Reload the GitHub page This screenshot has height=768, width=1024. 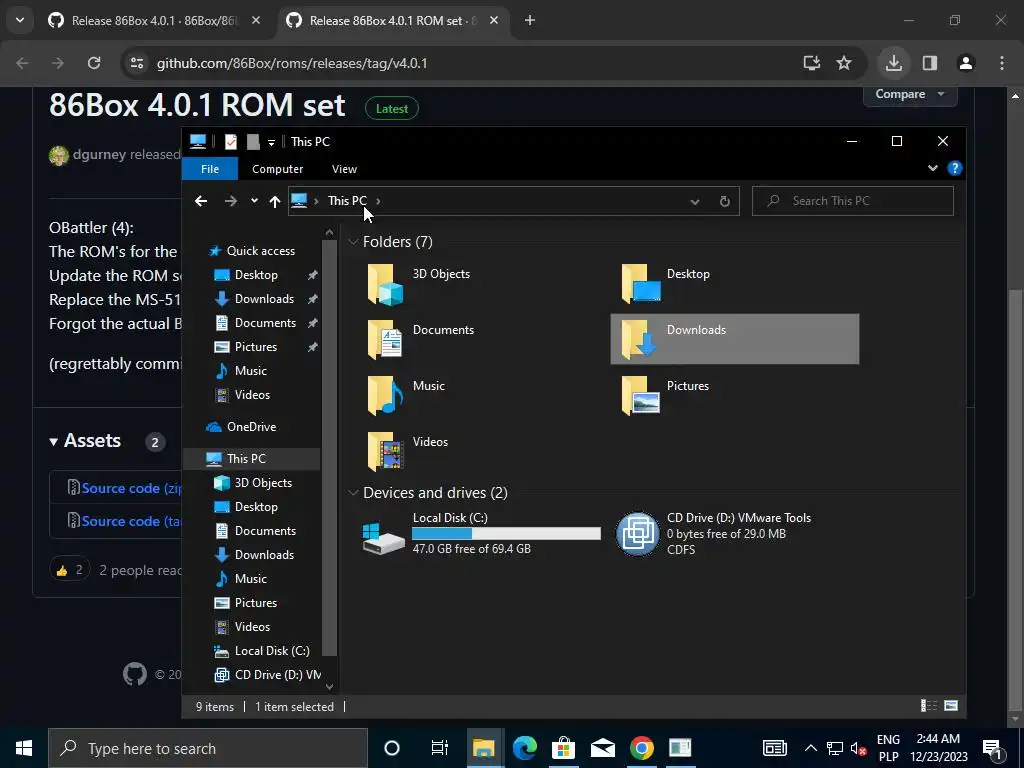click(x=94, y=63)
